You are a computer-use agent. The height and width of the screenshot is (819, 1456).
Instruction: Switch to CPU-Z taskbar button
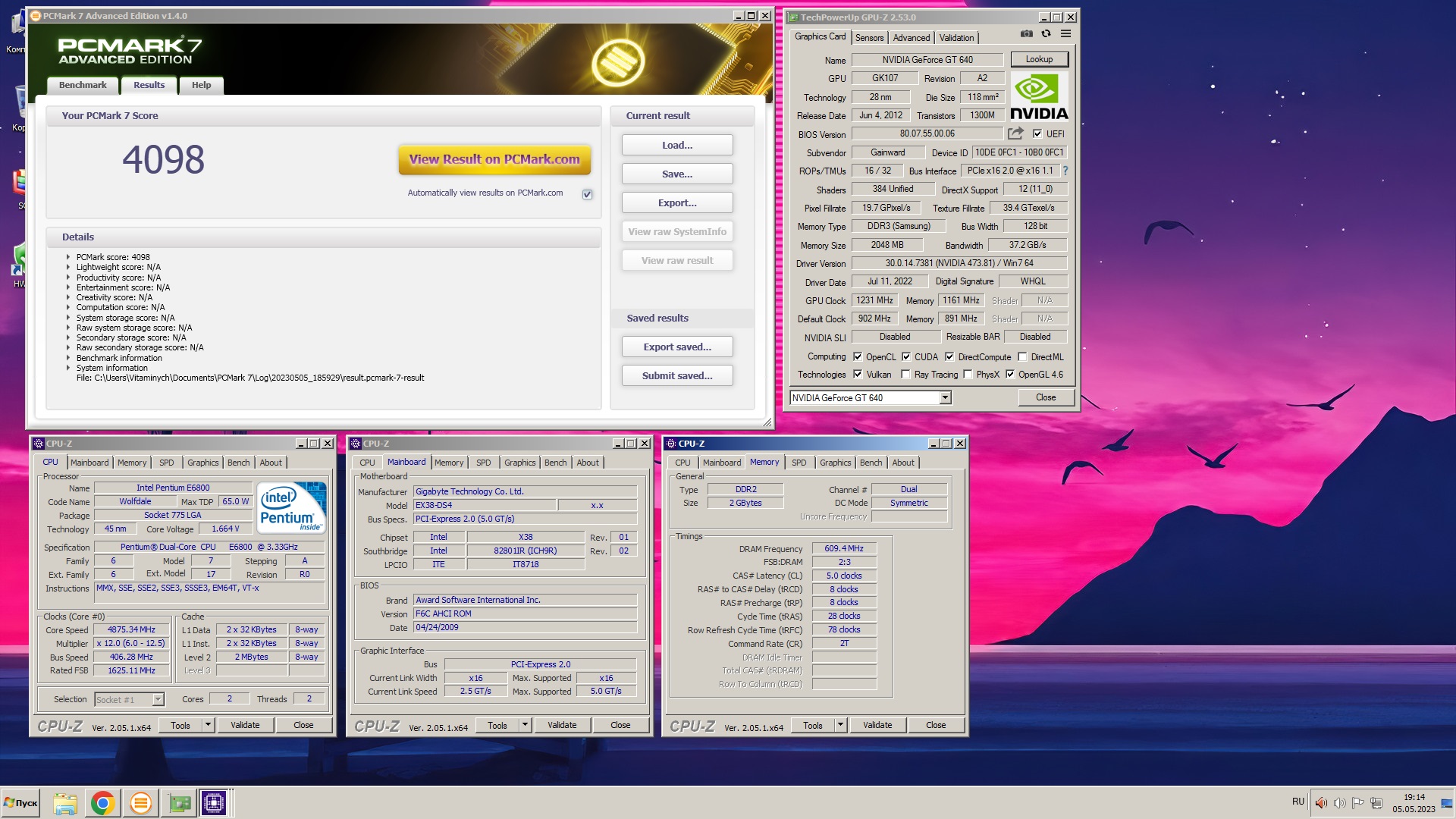pyautogui.click(x=214, y=803)
